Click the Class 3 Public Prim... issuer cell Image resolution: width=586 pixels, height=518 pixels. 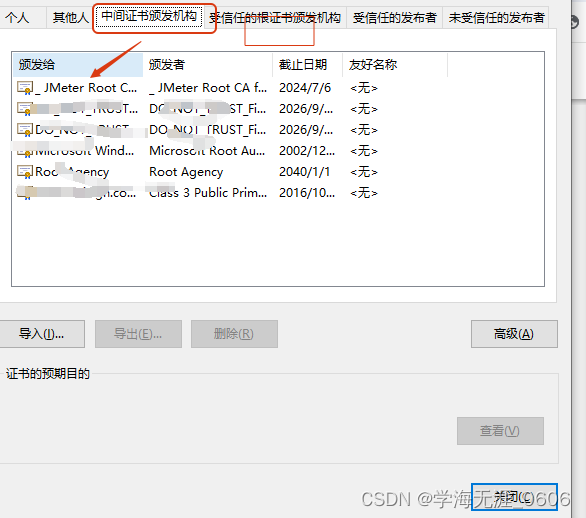[x=208, y=193]
